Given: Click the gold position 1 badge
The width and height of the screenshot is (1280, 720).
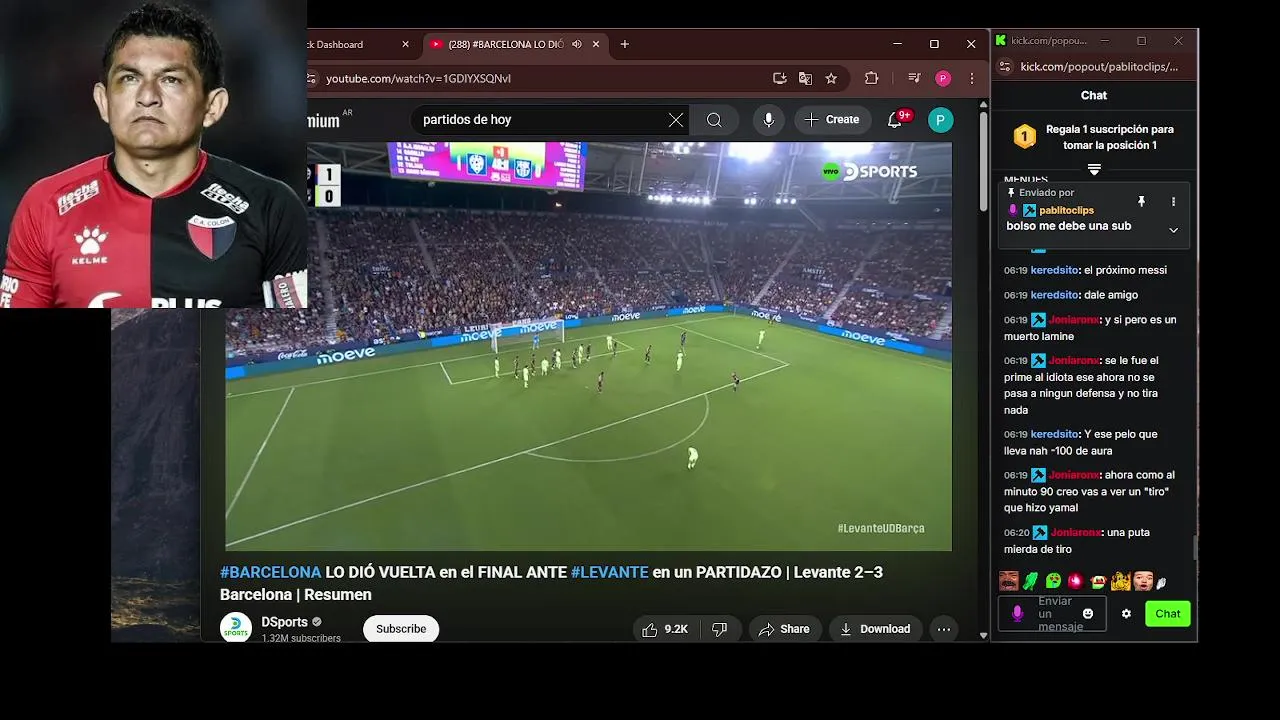Looking at the screenshot, I should click(1024, 136).
